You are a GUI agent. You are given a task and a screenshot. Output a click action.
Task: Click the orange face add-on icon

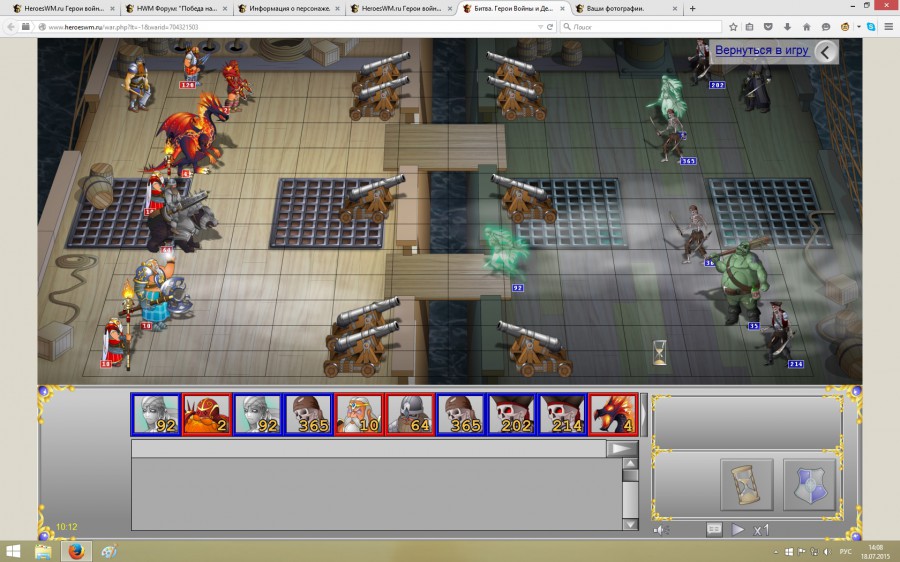[x=845, y=26]
